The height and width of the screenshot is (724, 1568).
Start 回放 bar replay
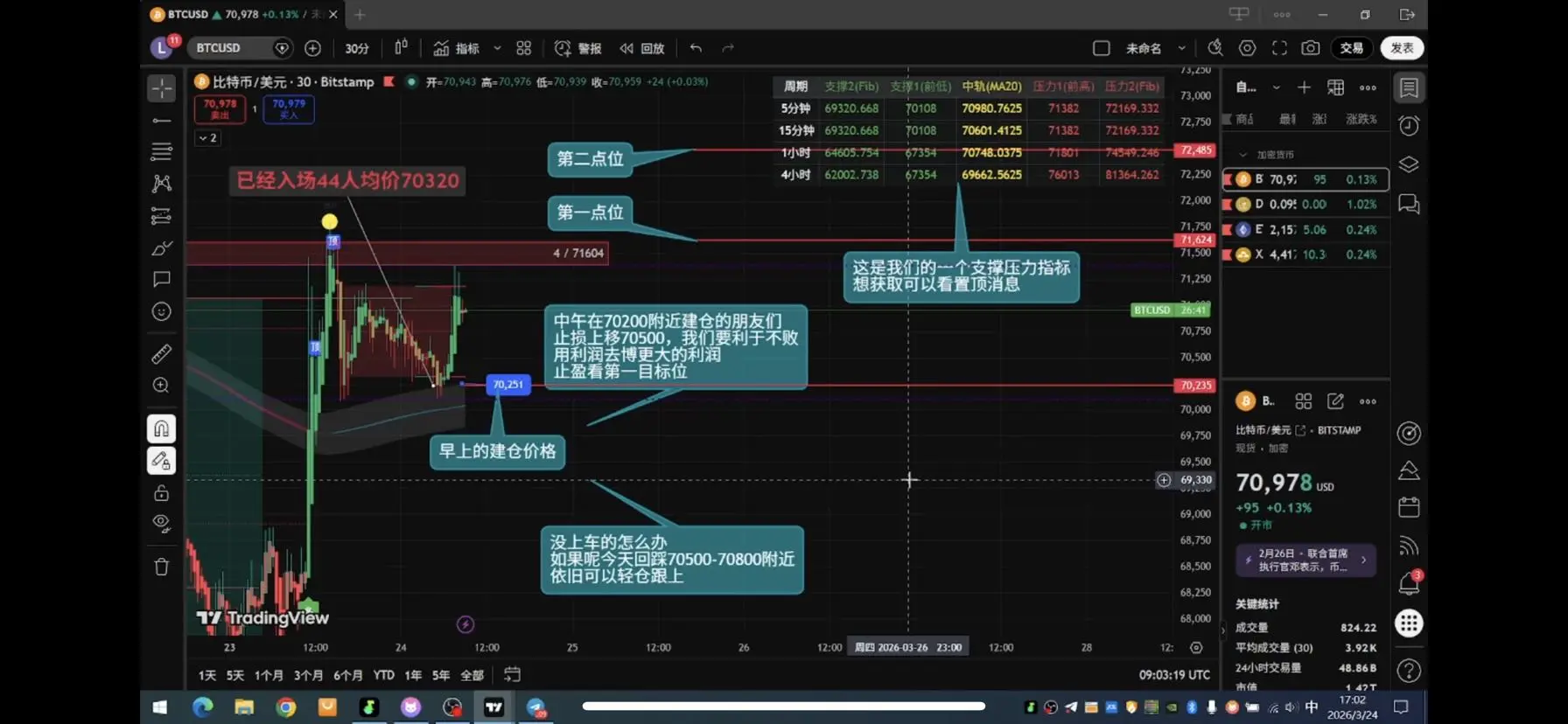pos(642,48)
